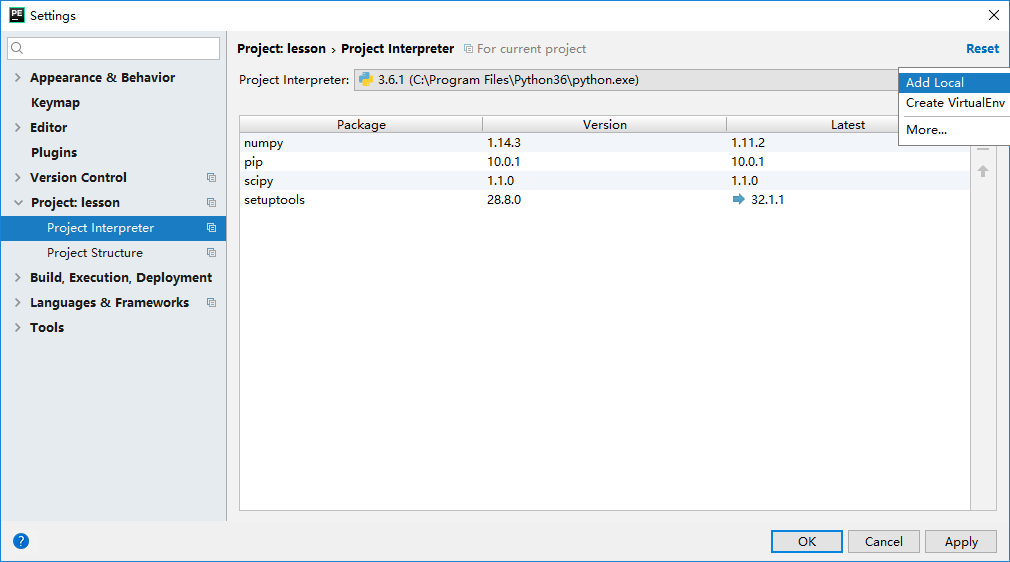The image size is (1010, 562).
Task: Click the small icon before For current project
Action: 468,49
